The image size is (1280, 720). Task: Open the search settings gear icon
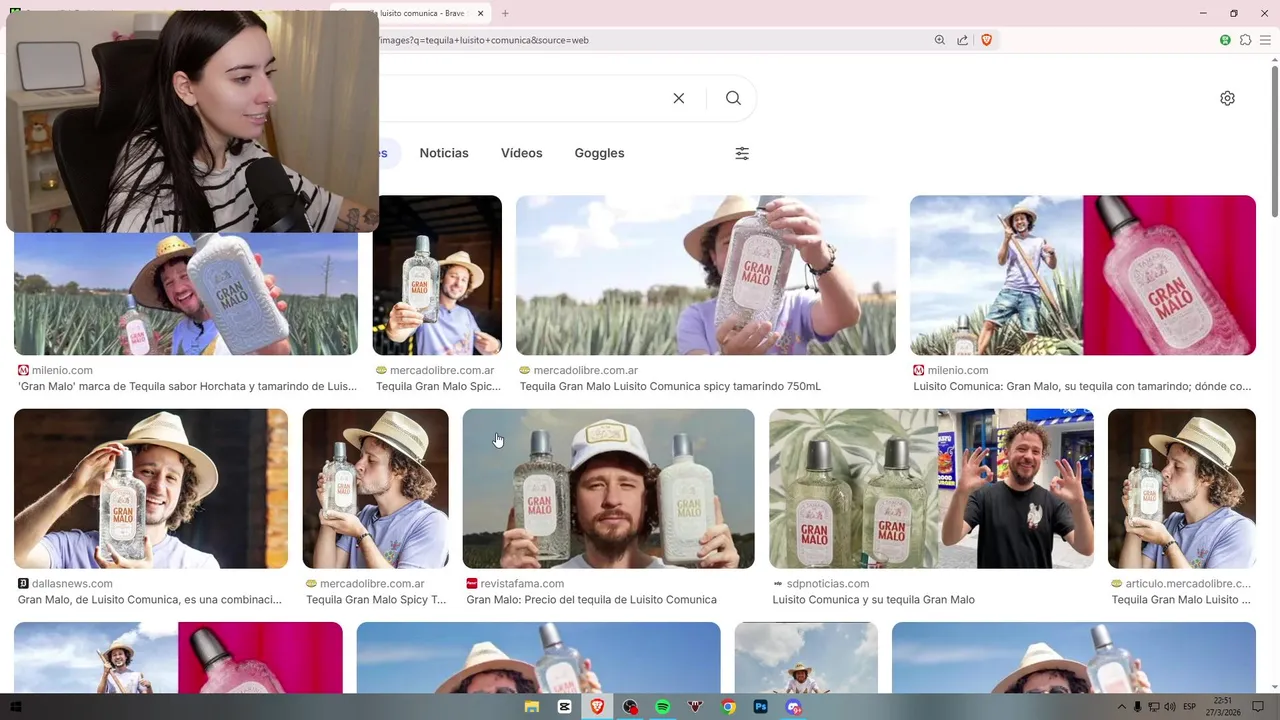coord(1227,98)
